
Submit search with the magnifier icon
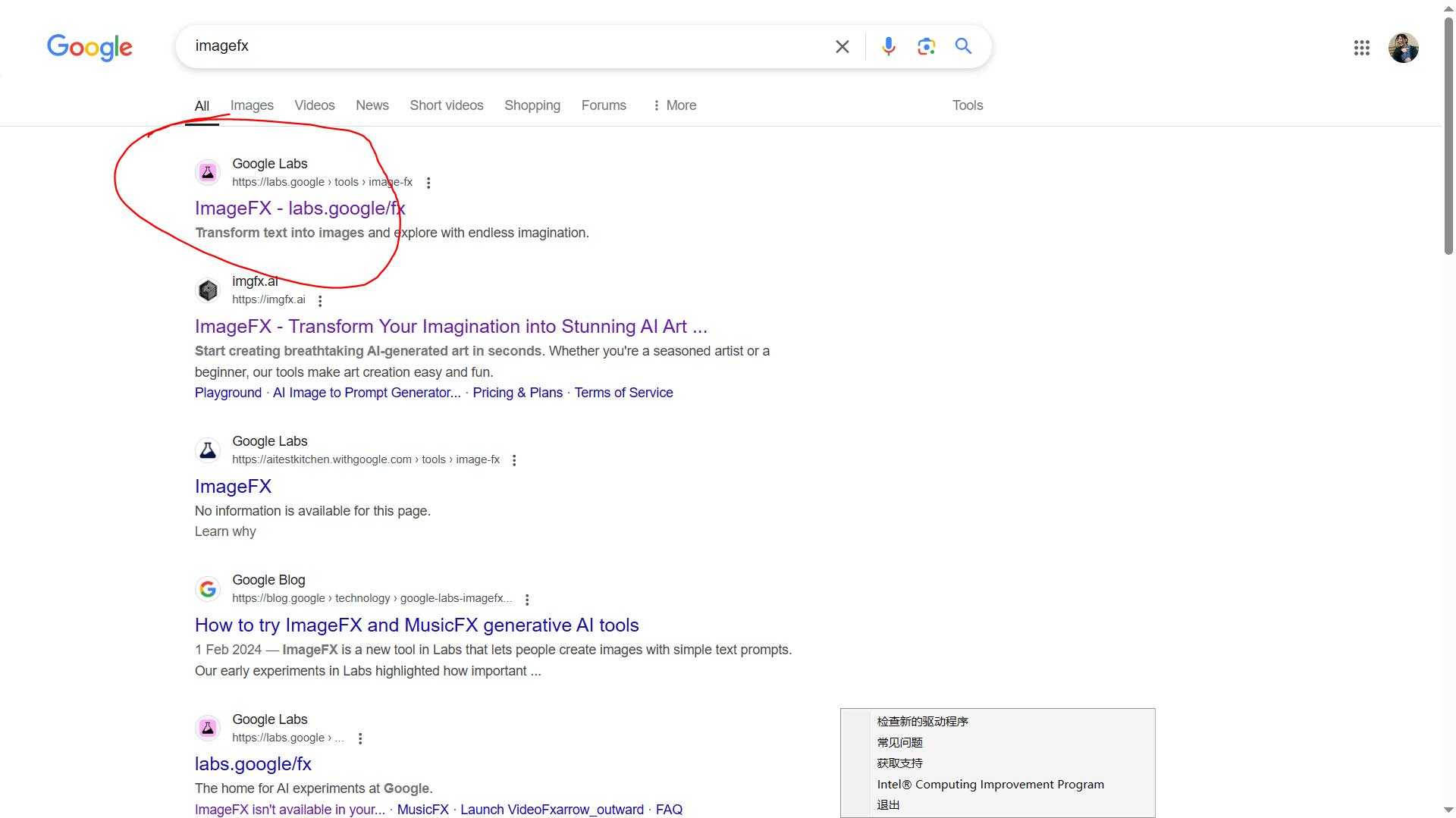(x=963, y=46)
